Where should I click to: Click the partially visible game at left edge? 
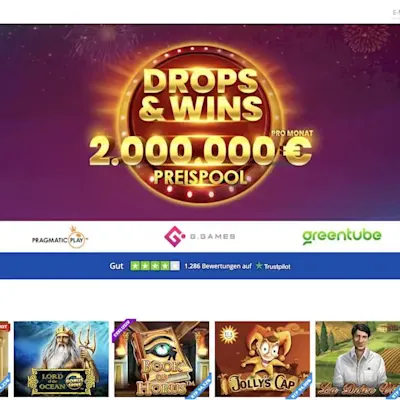tap(4, 359)
